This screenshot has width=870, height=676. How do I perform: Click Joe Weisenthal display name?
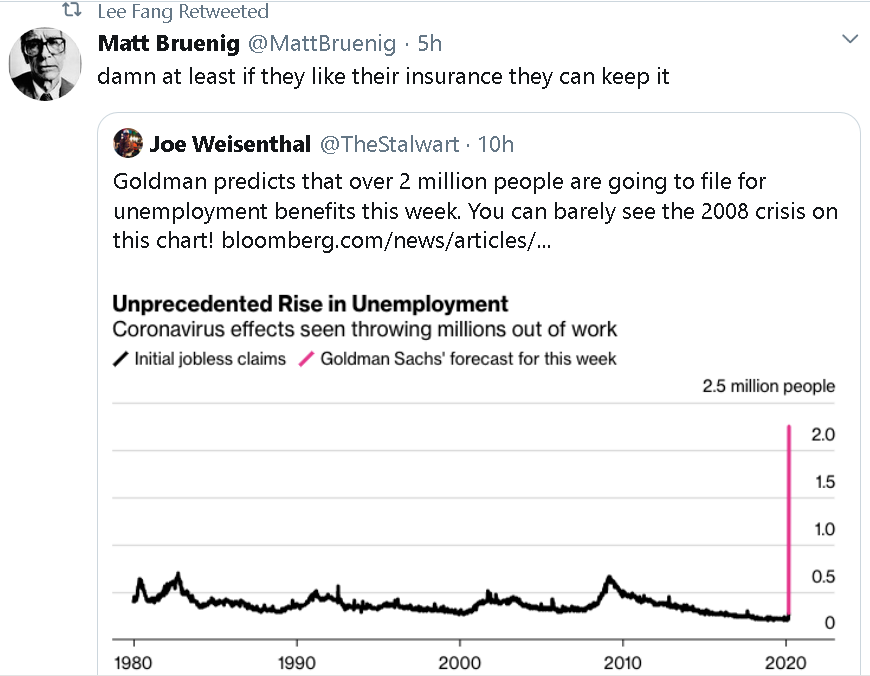[230, 144]
